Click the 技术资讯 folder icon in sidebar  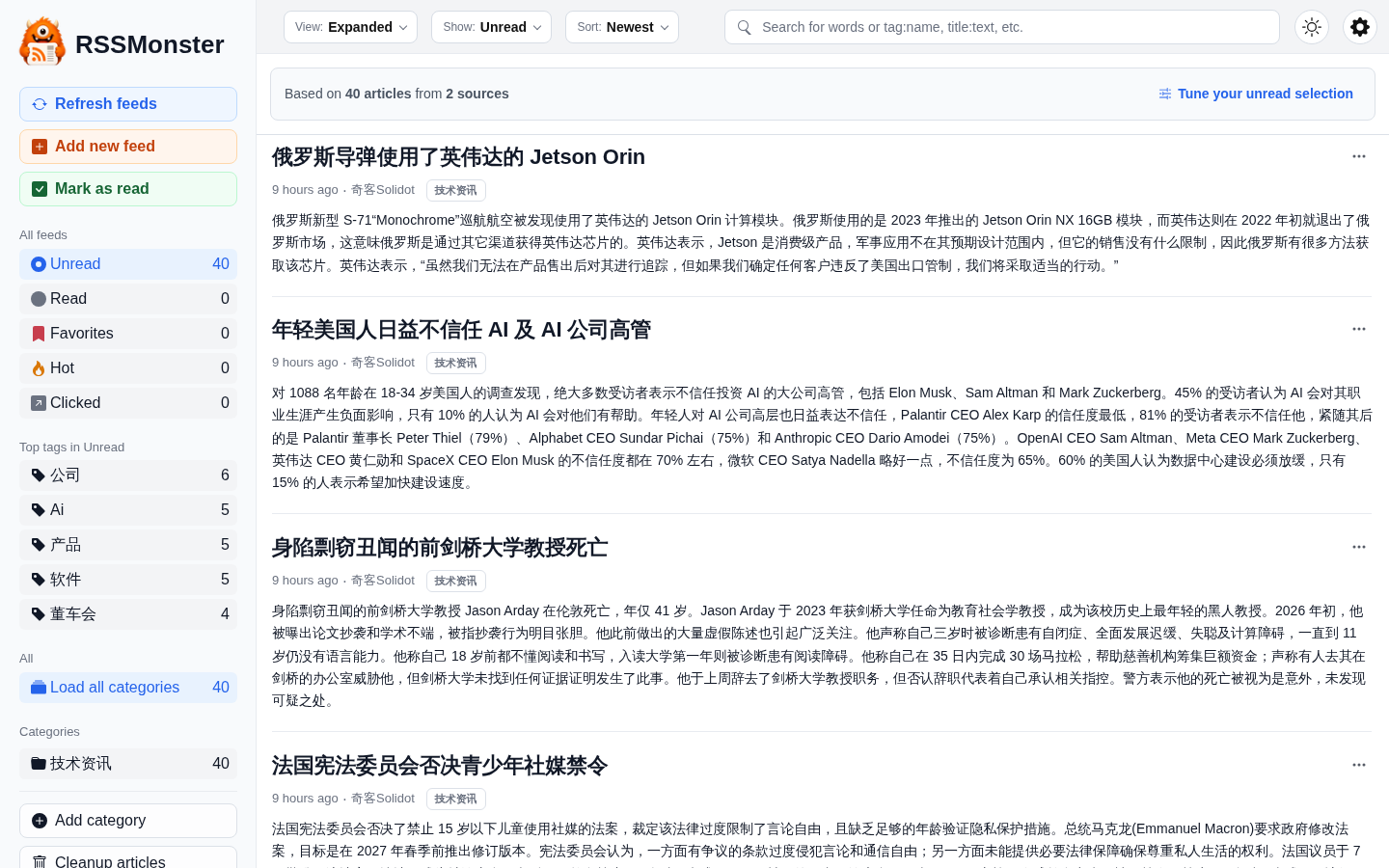click(39, 764)
